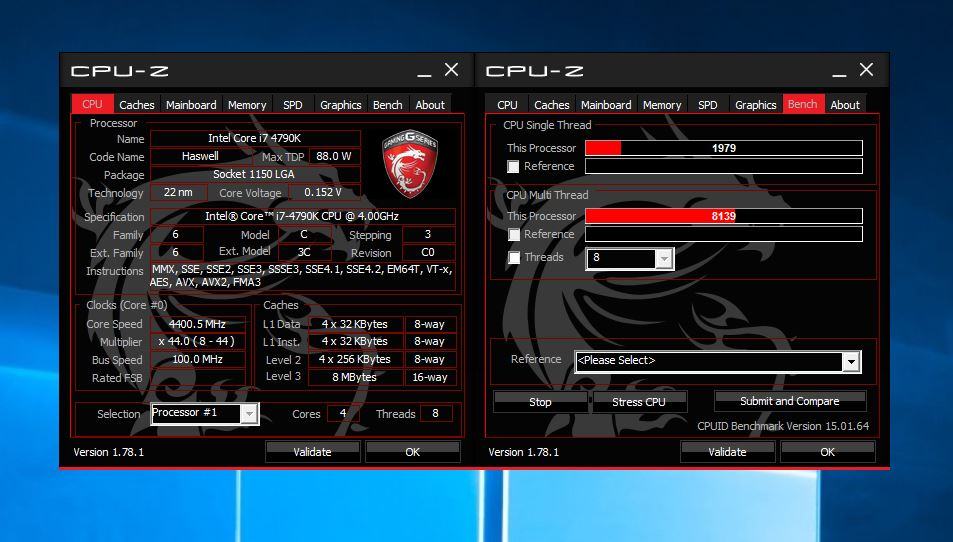953x542 pixels.
Task: Open the Memory tab in left window
Action: (x=247, y=105)
